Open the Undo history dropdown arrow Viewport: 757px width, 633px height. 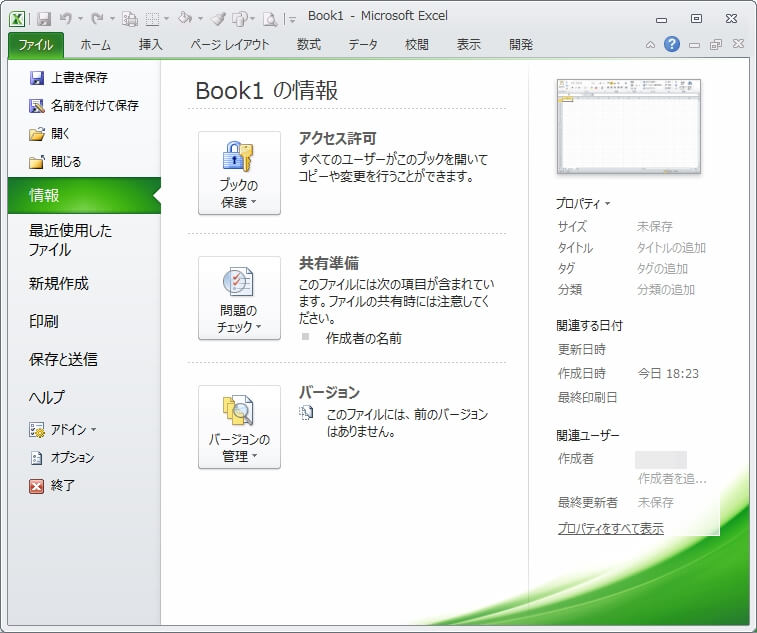[x=81, y=19]
